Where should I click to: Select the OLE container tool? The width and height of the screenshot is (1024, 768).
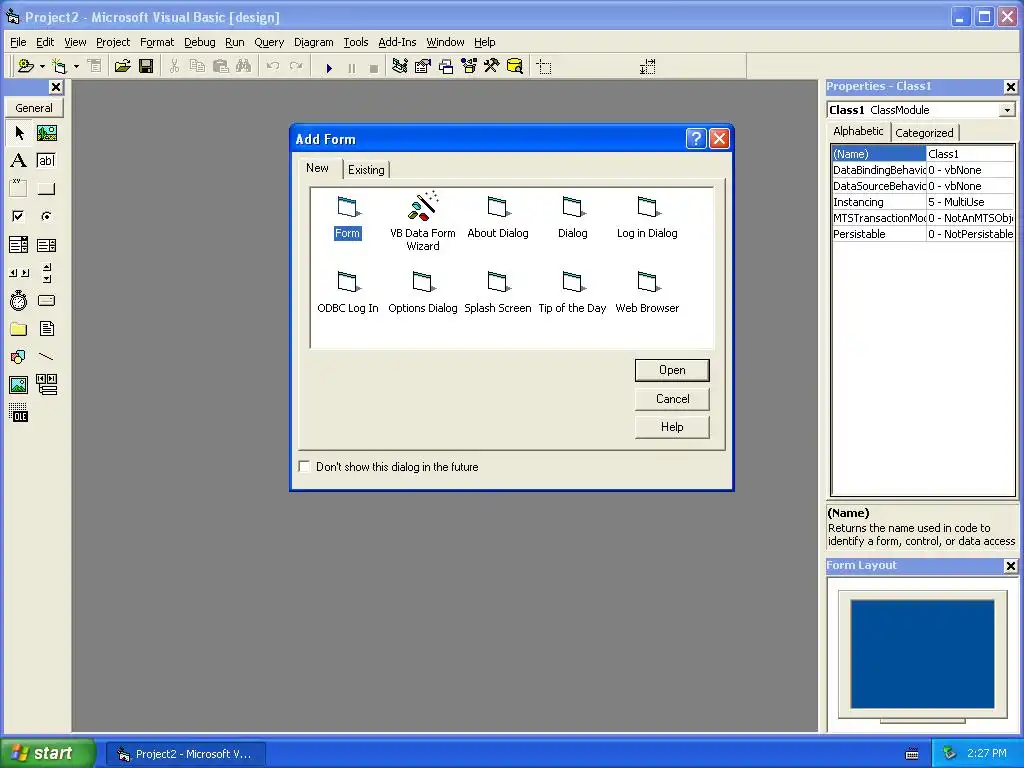click(x=18, y=413)
